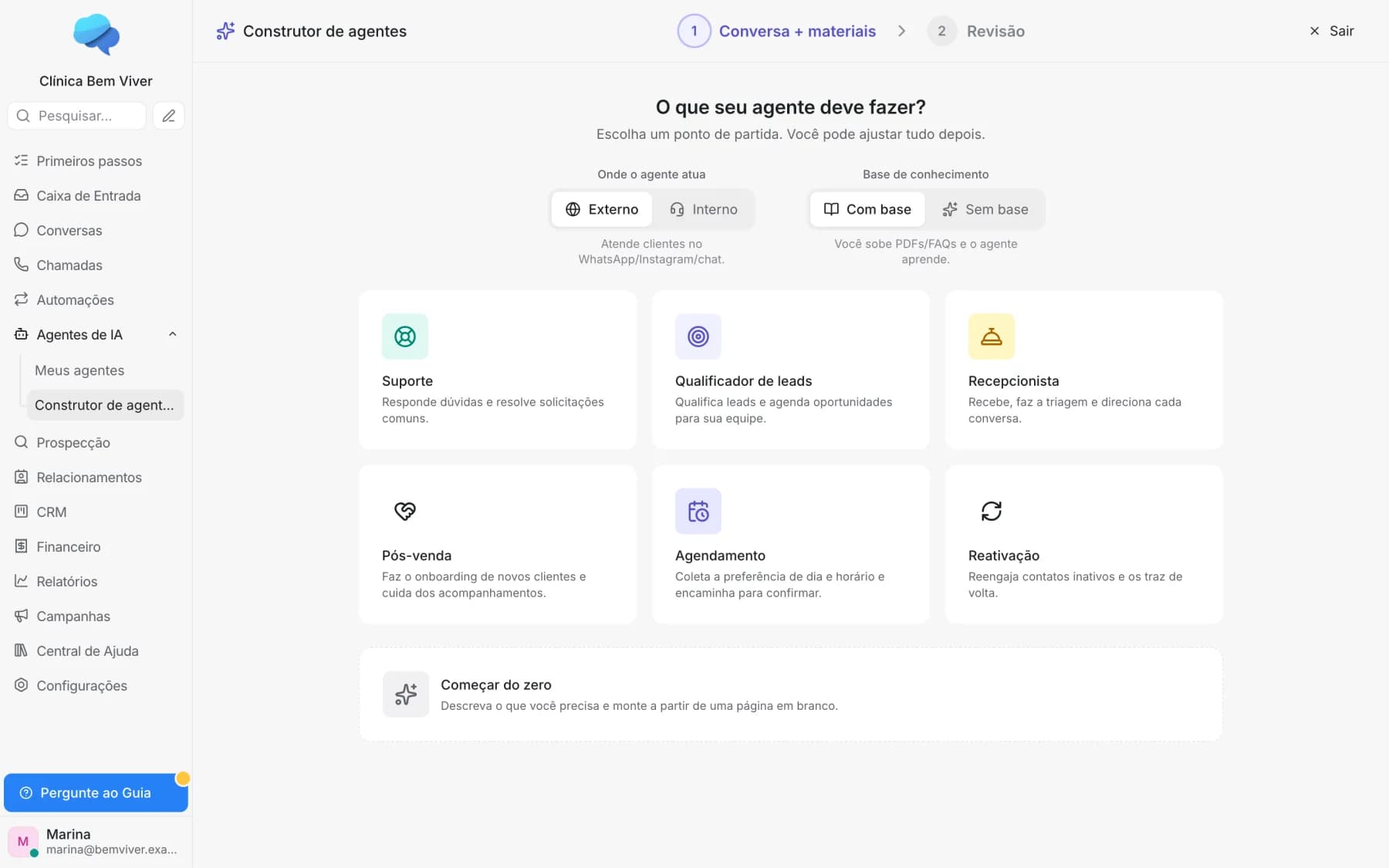This screenshot has height=868, width=1389.
Task: Choose Com base knowledge option
Action: [867, 209]
